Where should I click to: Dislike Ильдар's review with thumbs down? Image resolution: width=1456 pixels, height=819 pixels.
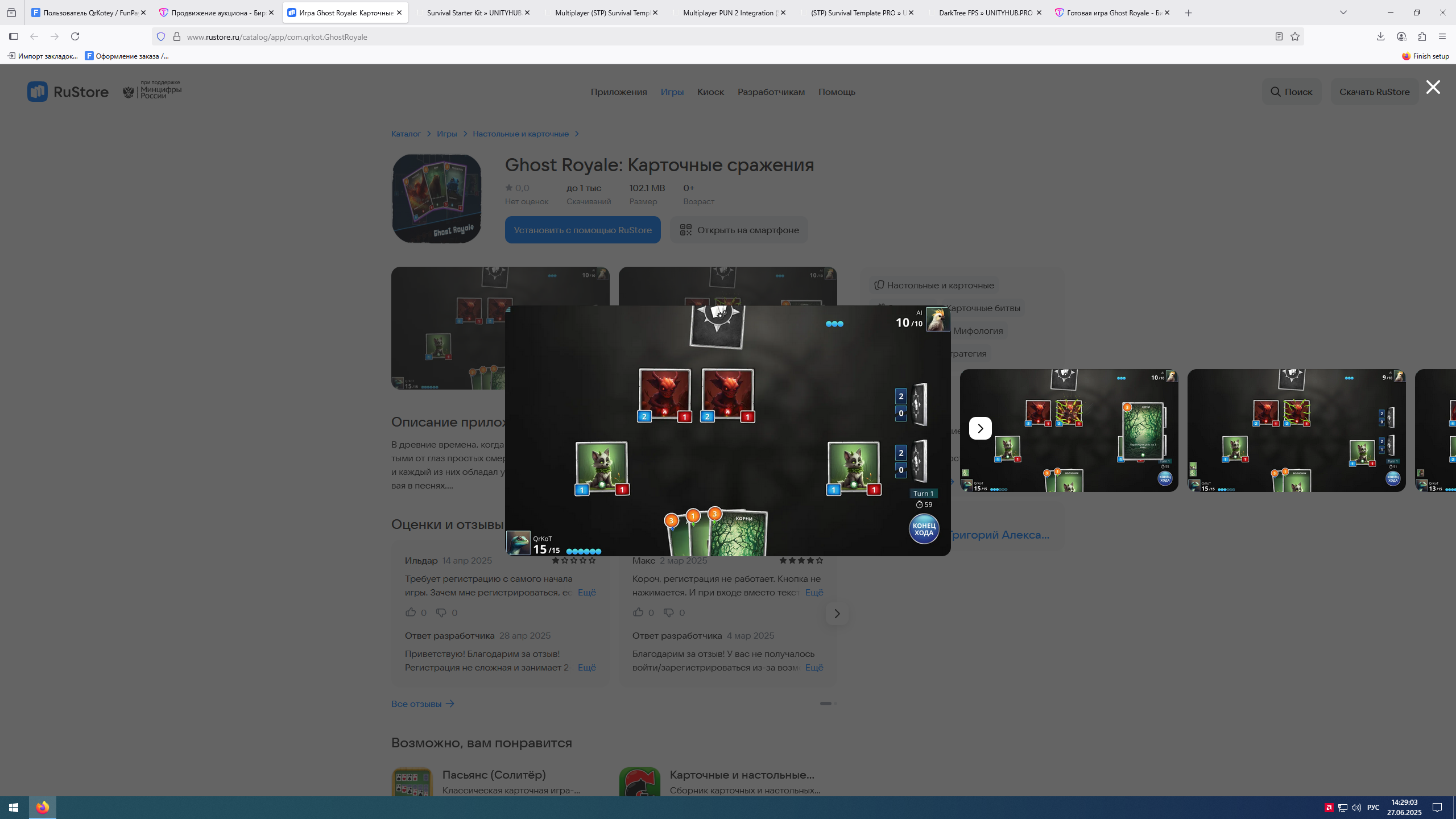click(x=441, y=613)
